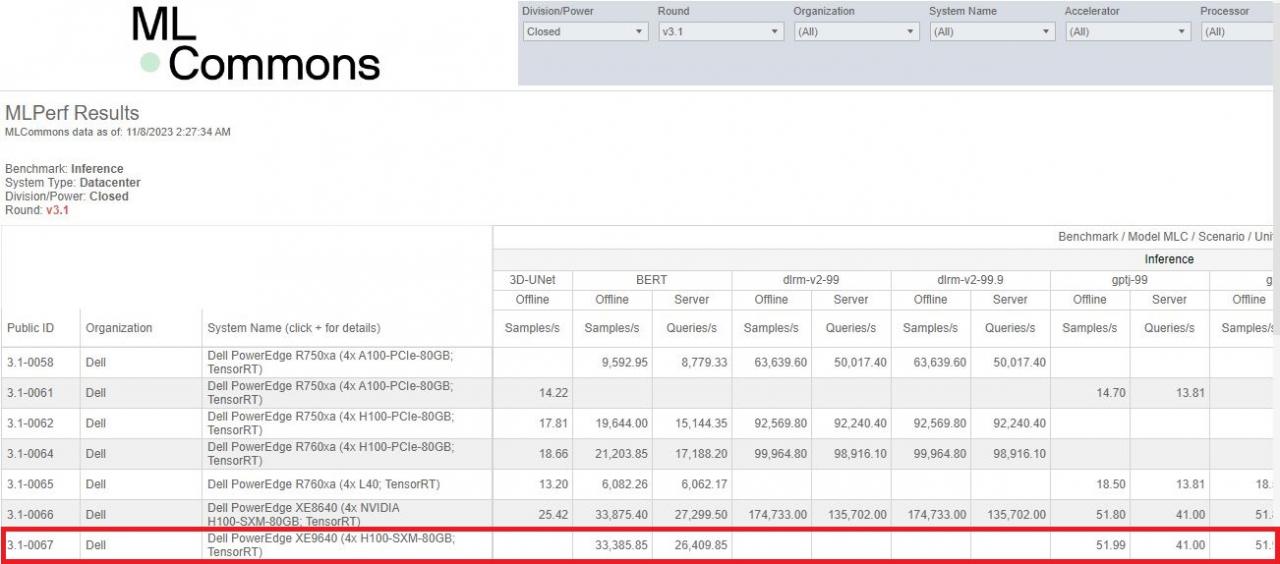The width and height of the screenshot is (1280, 564).
Task: Click the gptj-99 benchmark header
Action: (1129, 280)
